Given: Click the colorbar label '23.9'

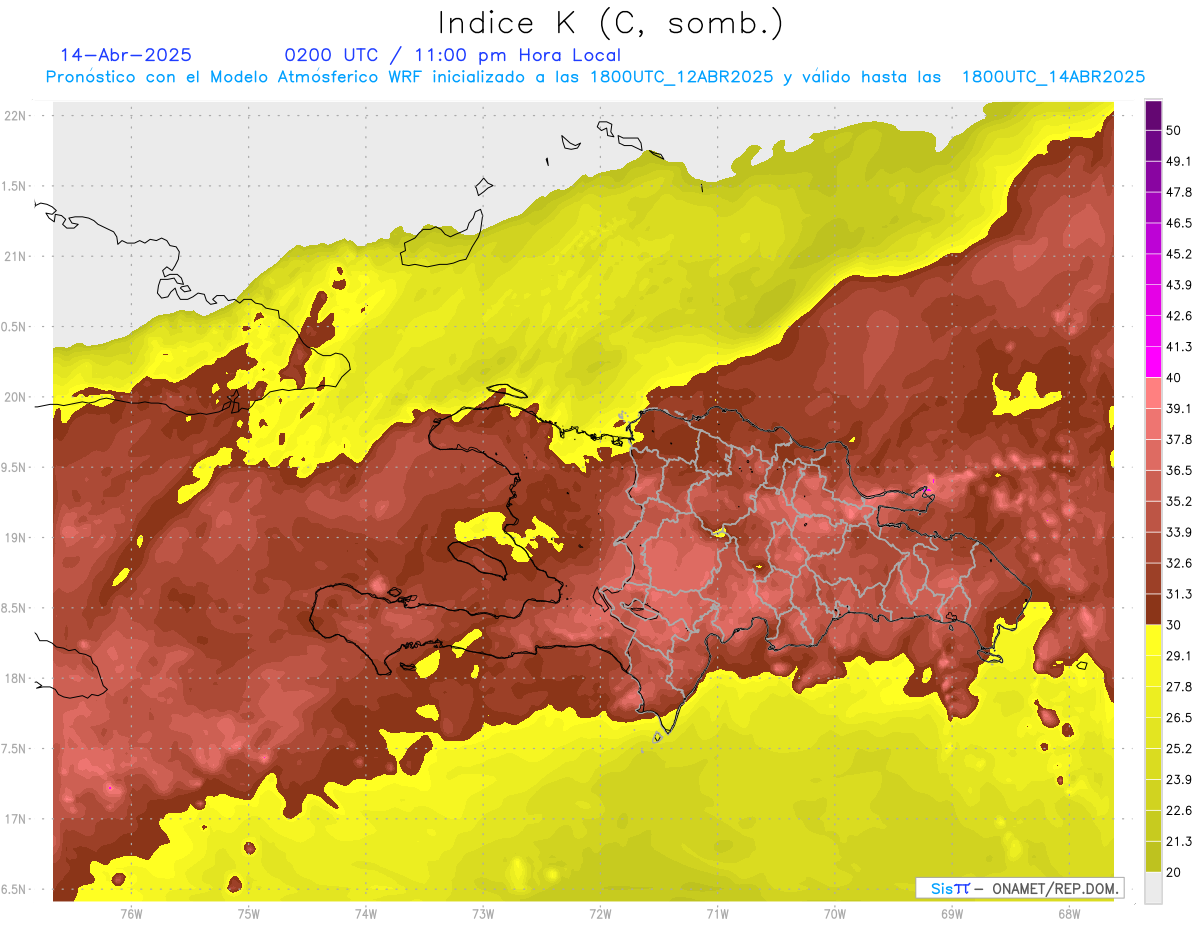Looking at the screenshot, I should point(1179,780).
